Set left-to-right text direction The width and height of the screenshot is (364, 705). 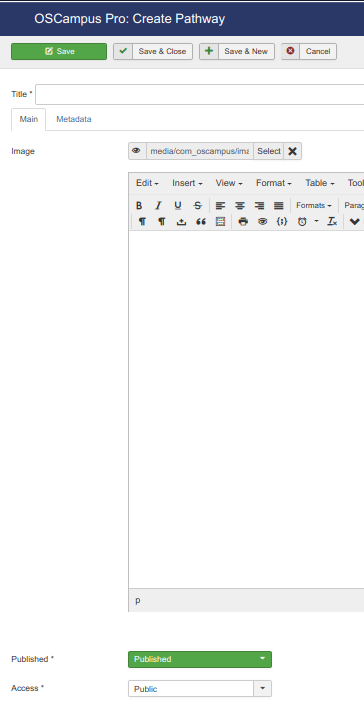[x=142, y=221]
